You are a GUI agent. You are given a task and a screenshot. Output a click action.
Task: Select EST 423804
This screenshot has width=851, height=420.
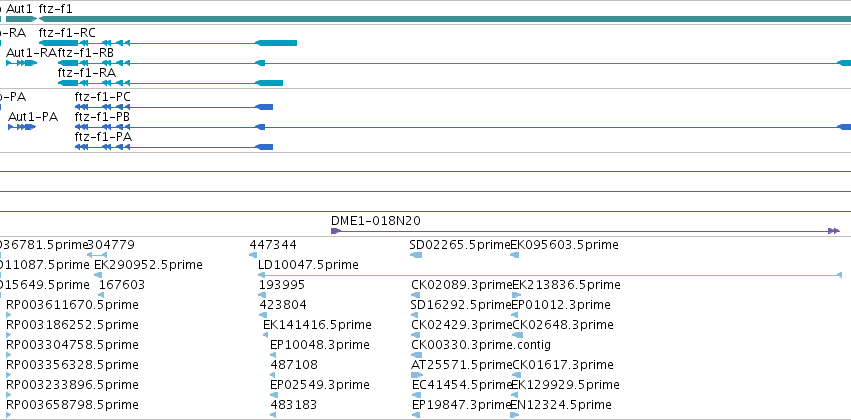tap(283, 304)
